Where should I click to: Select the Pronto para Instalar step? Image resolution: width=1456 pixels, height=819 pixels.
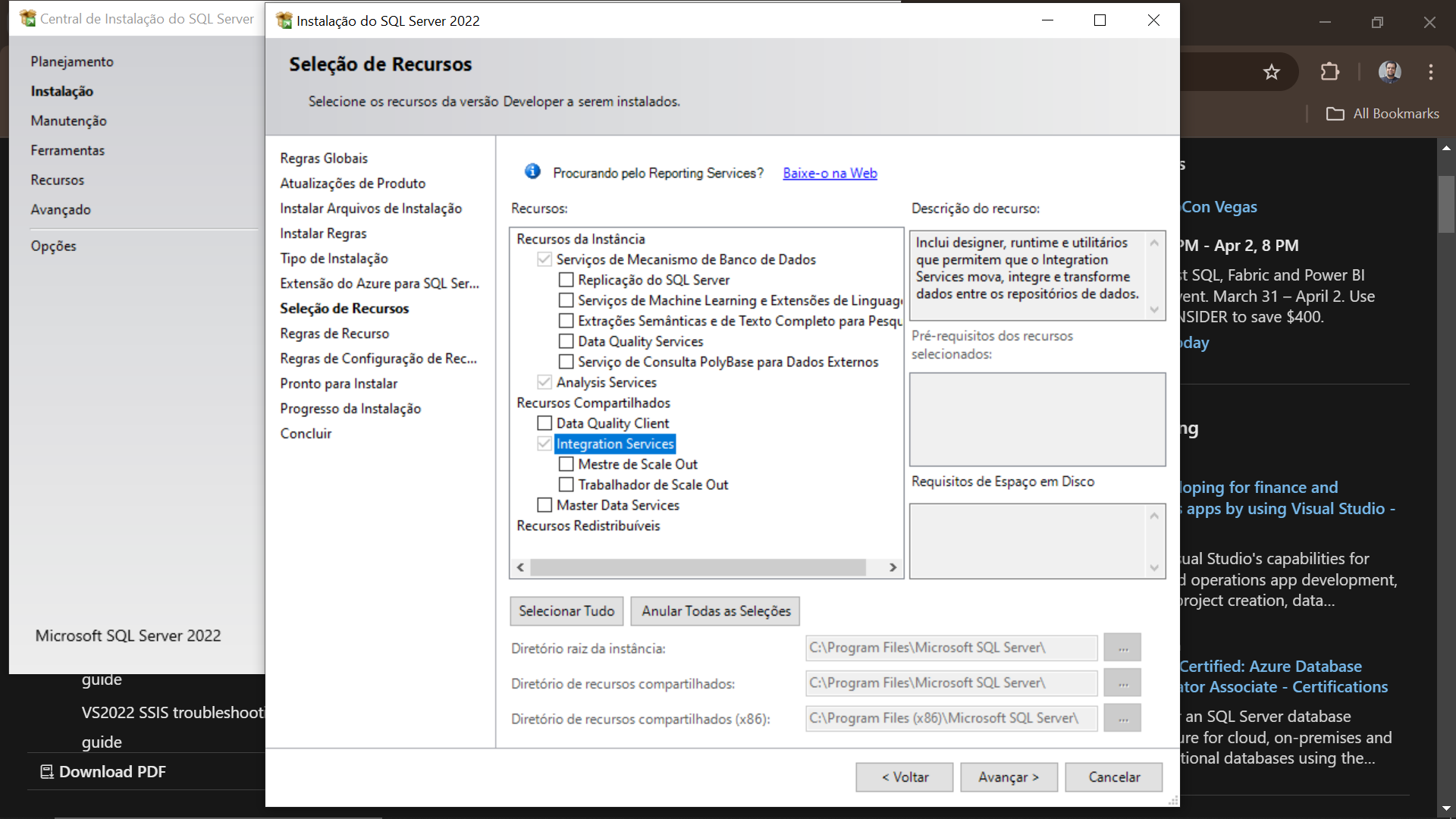tap(338, 384)
